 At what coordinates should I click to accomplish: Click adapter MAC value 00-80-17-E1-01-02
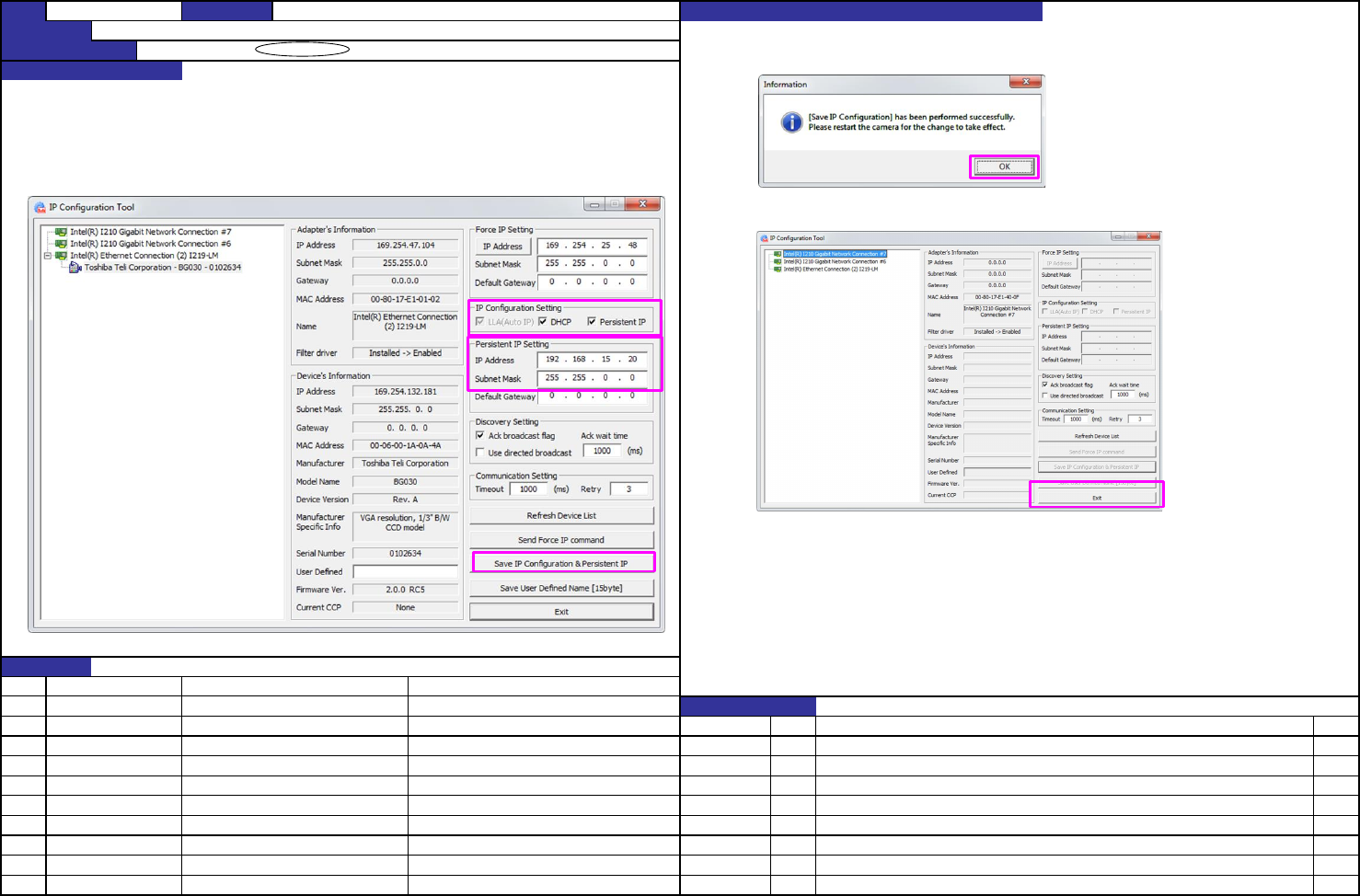point(405,300)
